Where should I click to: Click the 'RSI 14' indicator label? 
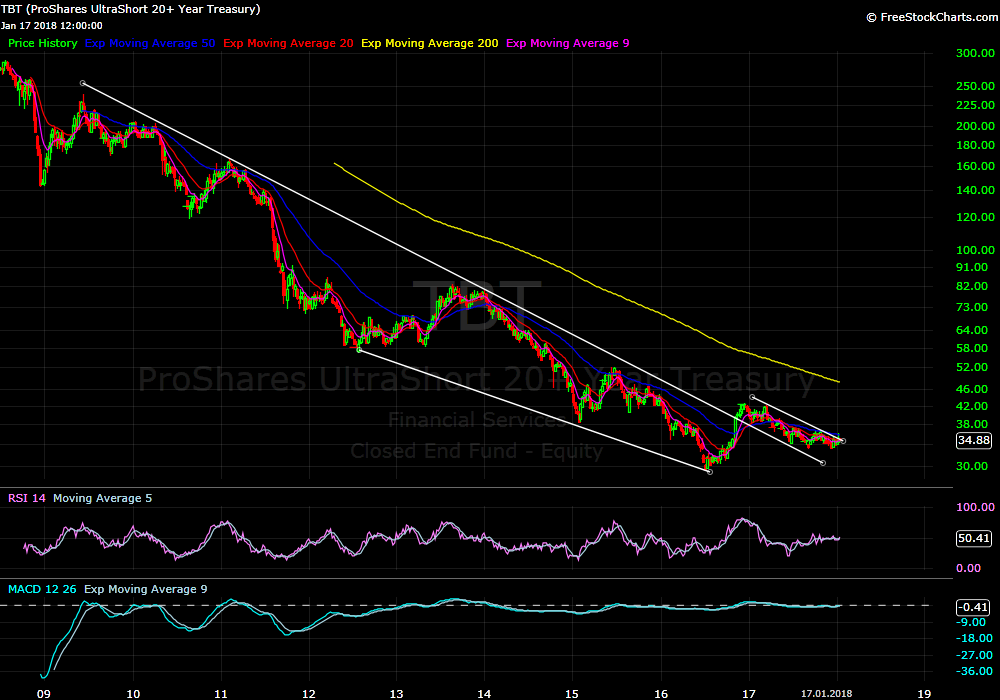tap(27, 498)
